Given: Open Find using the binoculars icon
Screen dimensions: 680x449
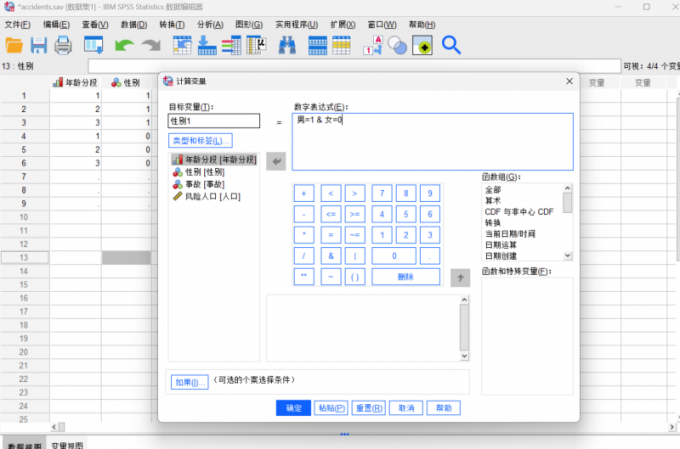Looking at the screenshot, I should [287, 45].
